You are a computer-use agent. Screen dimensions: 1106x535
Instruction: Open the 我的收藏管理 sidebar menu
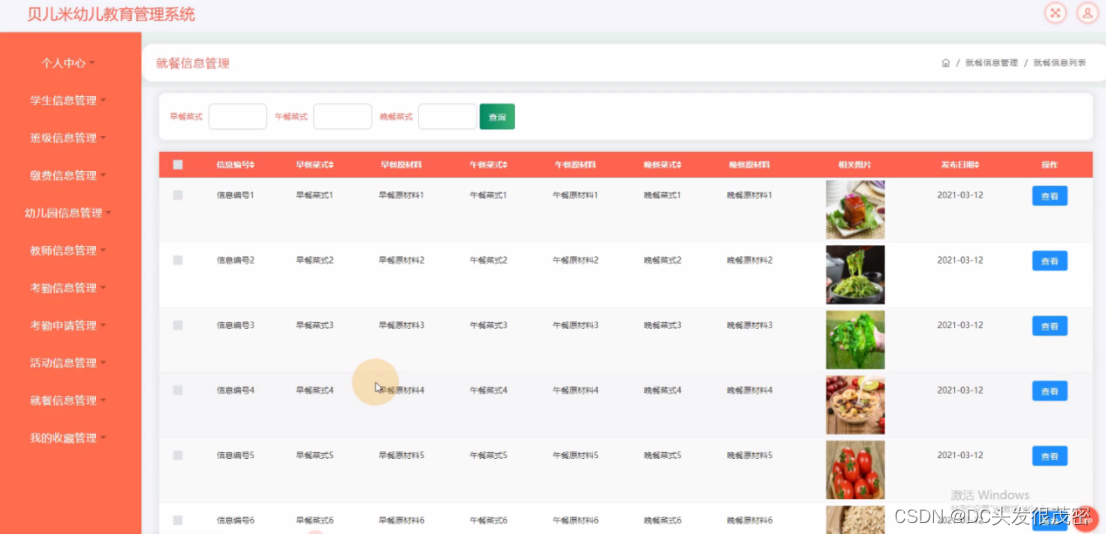click(68, 438)
